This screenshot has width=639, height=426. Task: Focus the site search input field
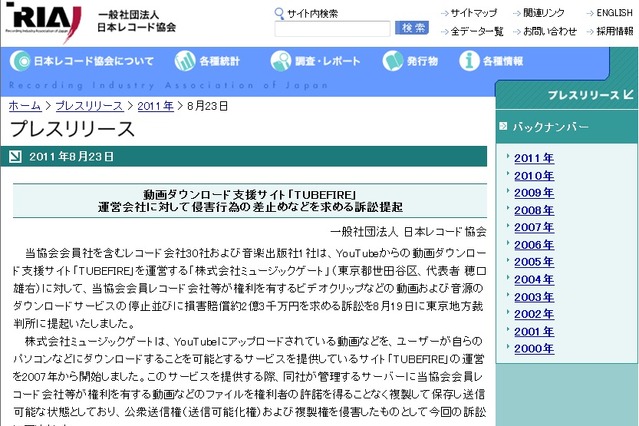(x=332, y=29)
